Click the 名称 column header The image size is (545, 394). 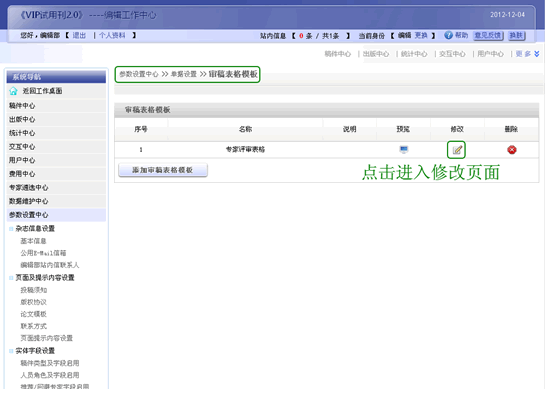pyautogui.click(x=245, y=129)
